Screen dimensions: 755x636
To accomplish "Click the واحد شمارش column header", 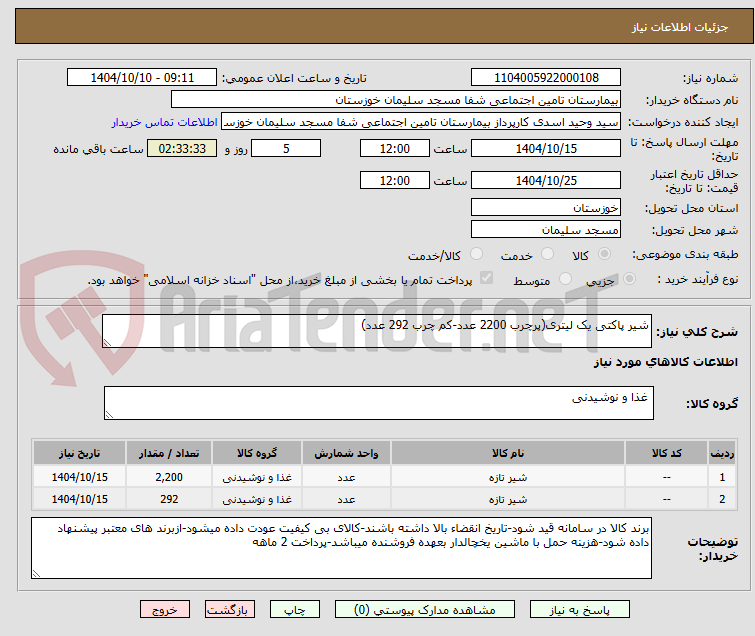I will point(346,453).
